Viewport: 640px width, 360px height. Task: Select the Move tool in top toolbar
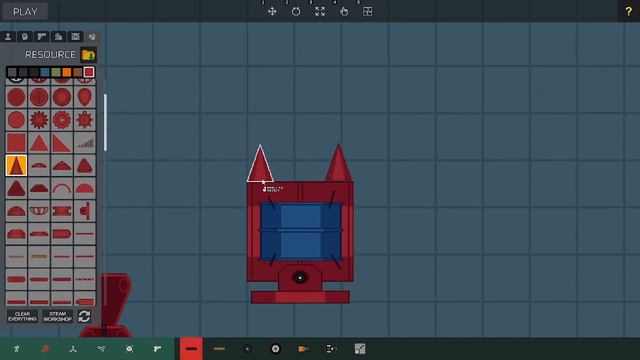pyautogui.click(x=272, y=11)
